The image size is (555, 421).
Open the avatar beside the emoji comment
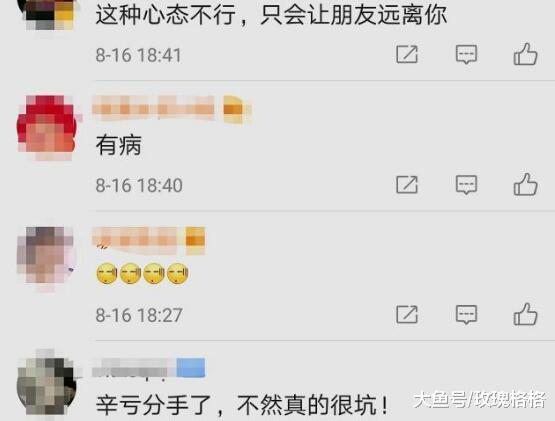46,257
